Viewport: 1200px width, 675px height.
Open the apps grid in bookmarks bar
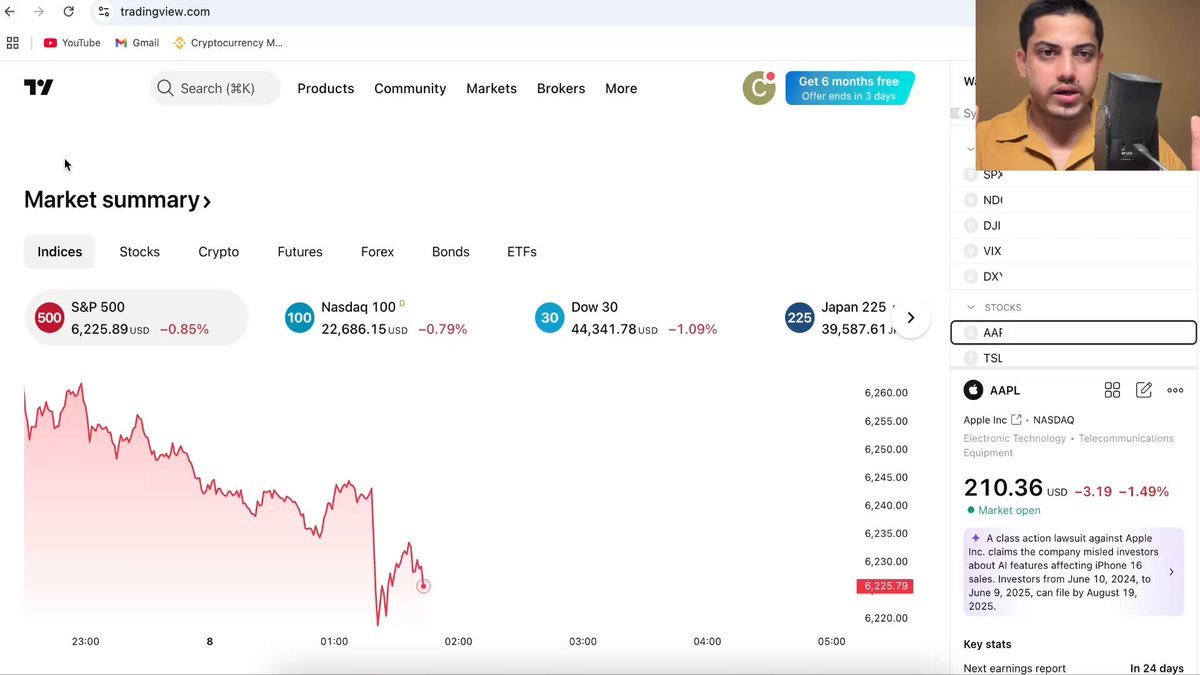pos(13,43)
